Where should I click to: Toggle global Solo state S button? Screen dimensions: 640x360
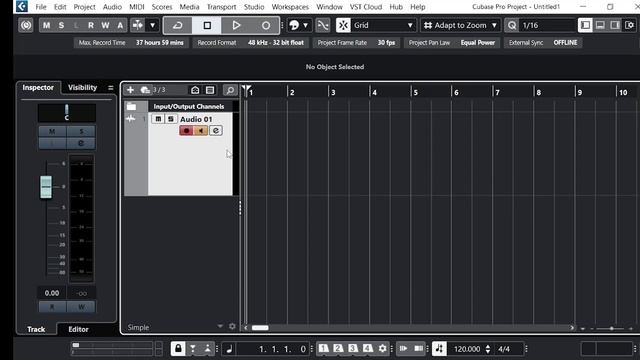[x=61, y=25]
